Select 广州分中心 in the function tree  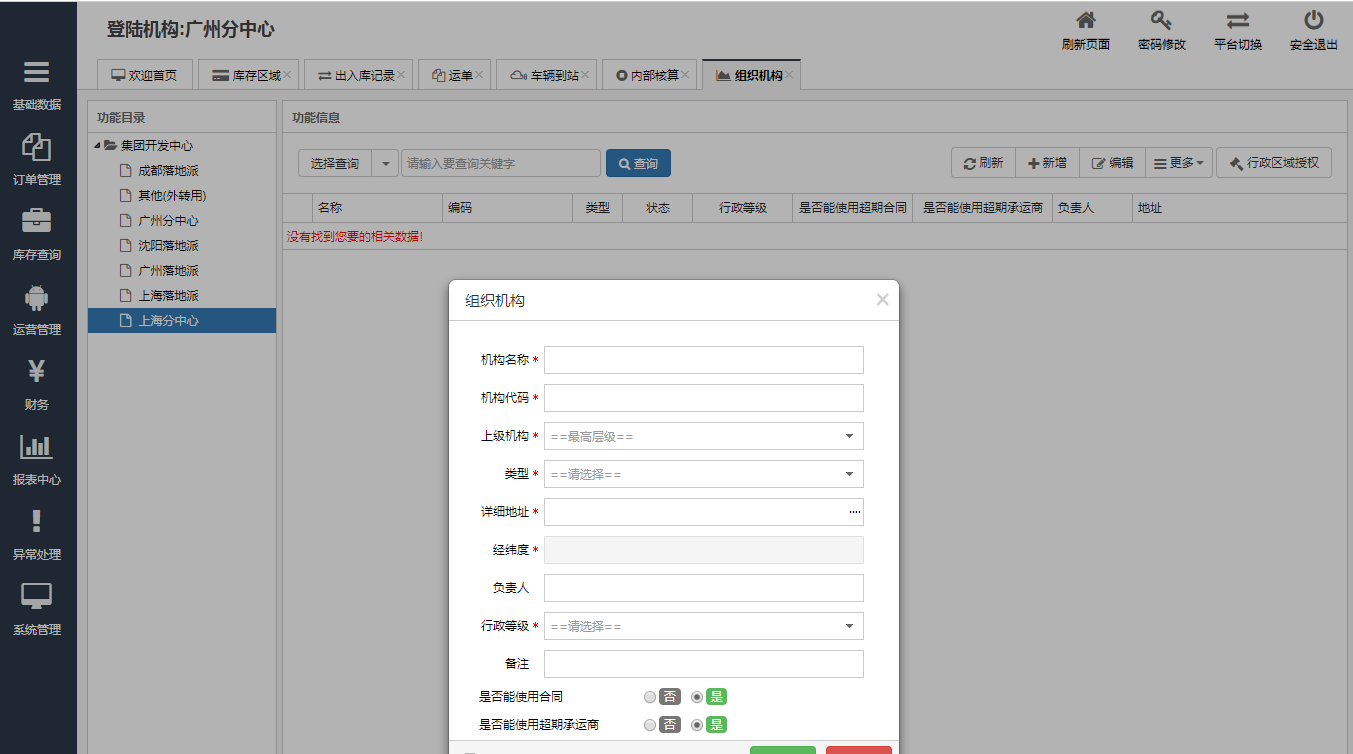tap(168, 221)
